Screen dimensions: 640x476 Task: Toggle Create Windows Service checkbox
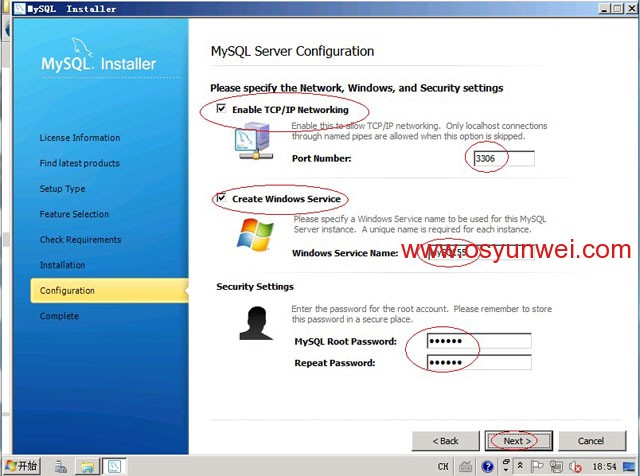coord(221,198)
